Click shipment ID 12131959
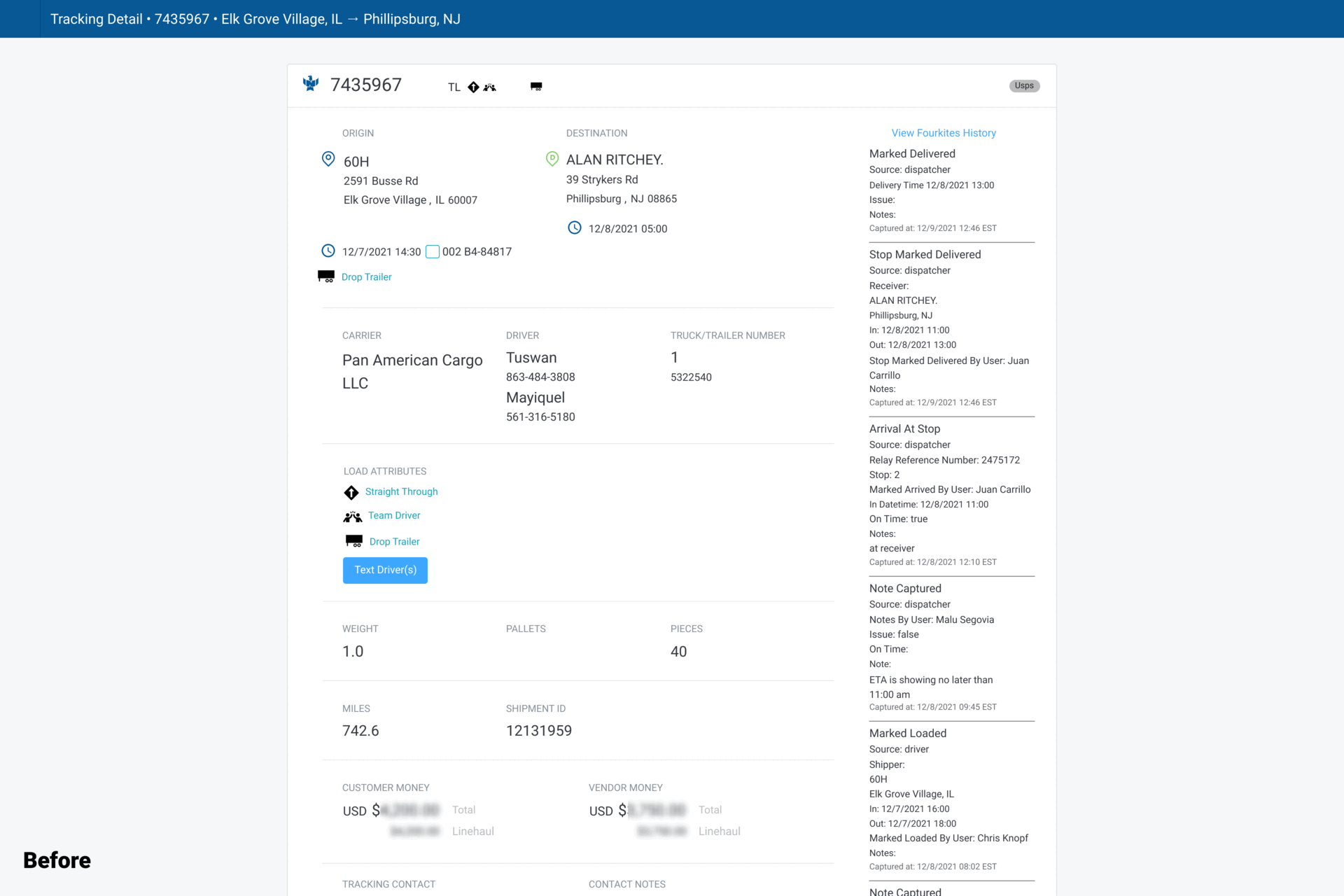 [x=538, y=731]
